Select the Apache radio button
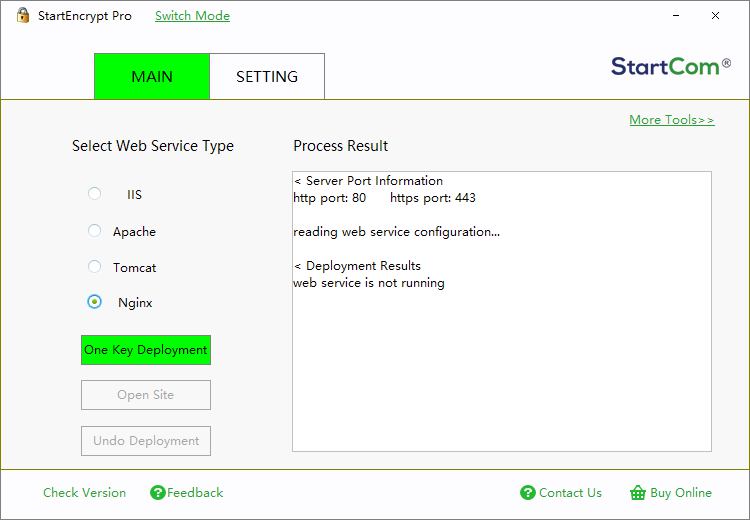Viewport: 750px width, 520px height. 94,231
